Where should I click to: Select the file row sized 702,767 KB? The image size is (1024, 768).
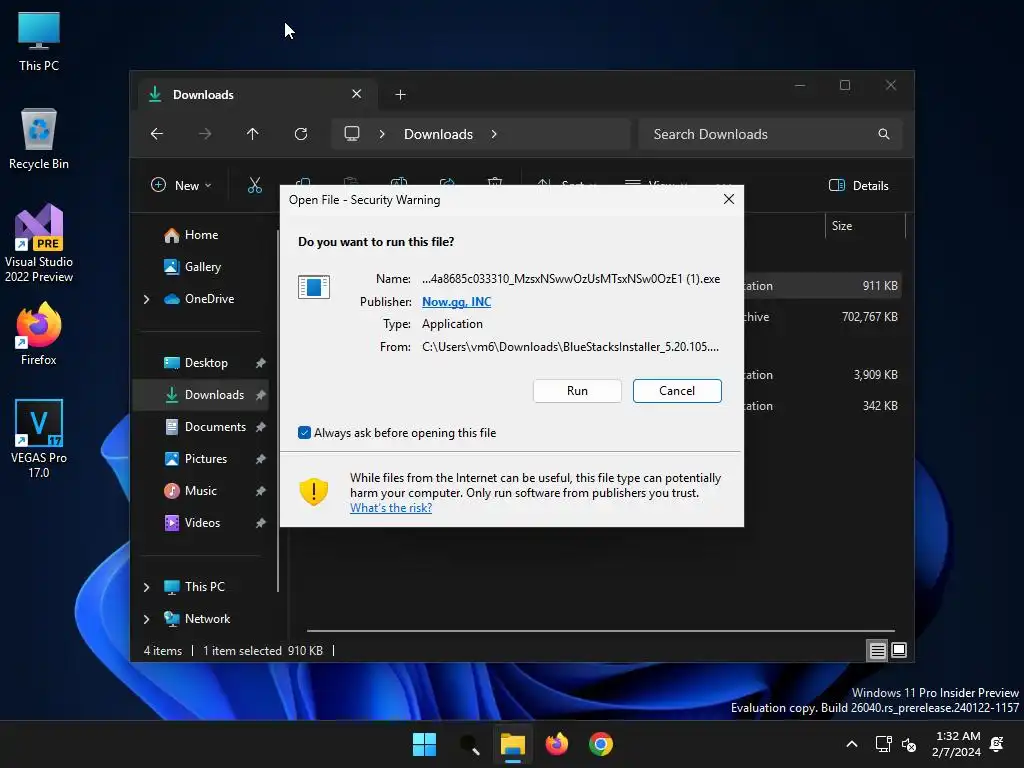823,317
